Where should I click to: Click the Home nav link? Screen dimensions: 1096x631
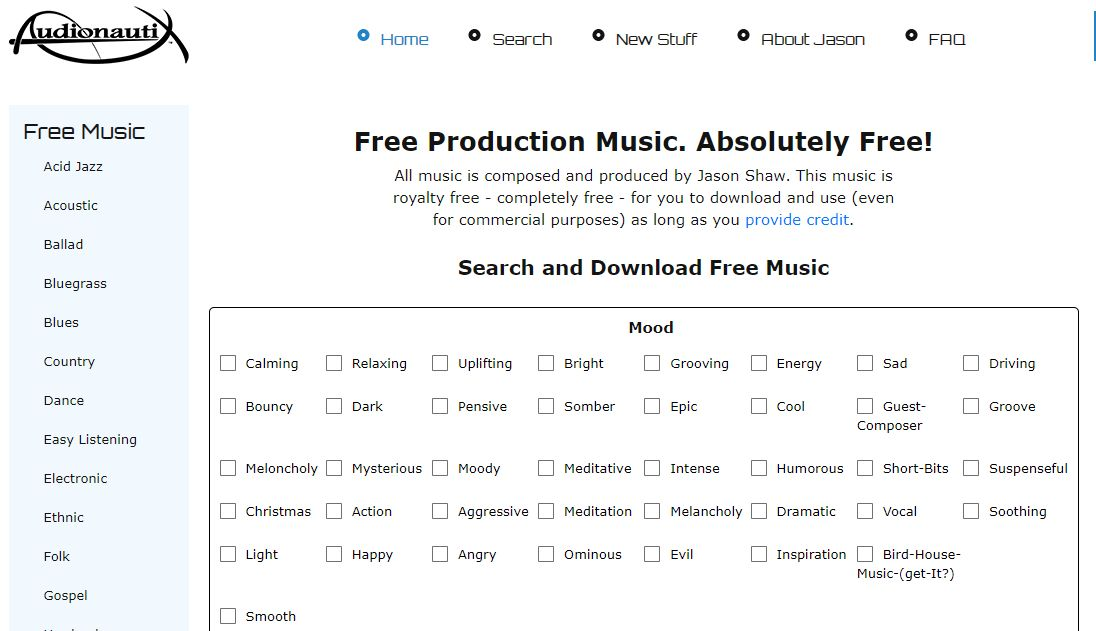[x=404, y=40]
